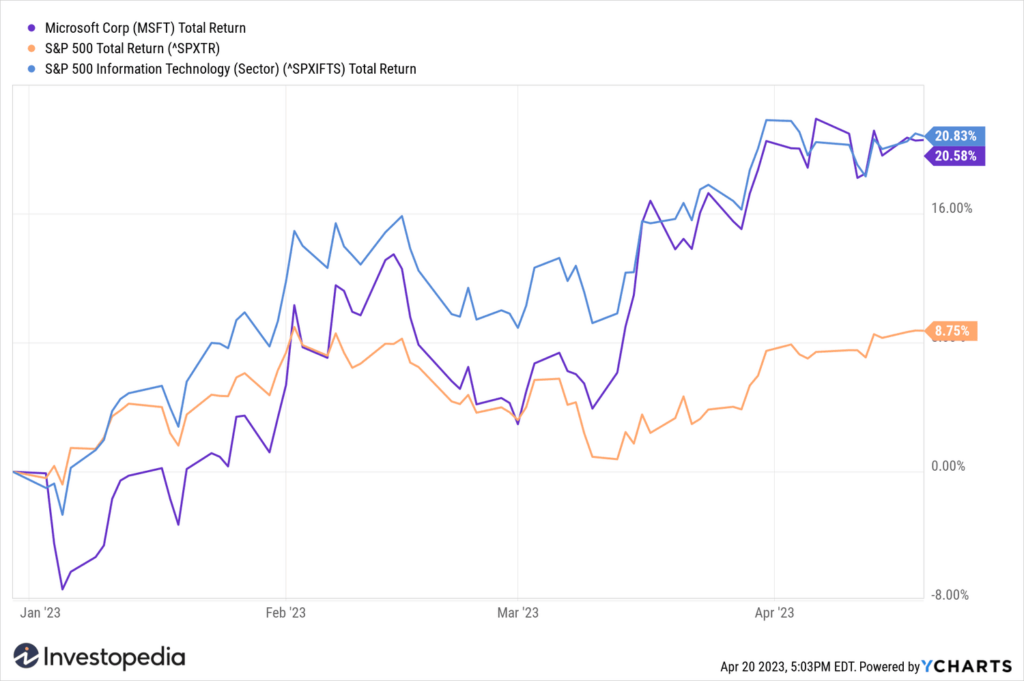Click the Apr '23 axis label
Image resolution: width=1024 pixels, height=681 pixels.
tap(775, 612)
